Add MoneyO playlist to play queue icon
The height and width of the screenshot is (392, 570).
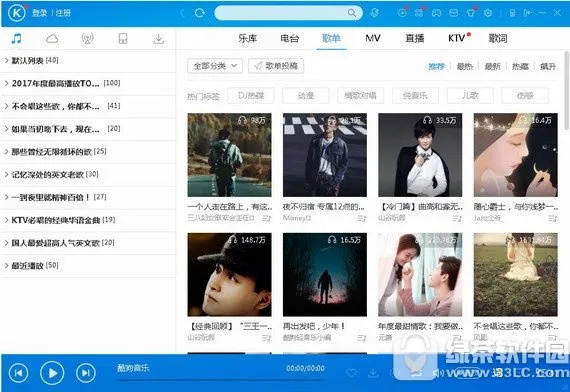tap(362, 218)
